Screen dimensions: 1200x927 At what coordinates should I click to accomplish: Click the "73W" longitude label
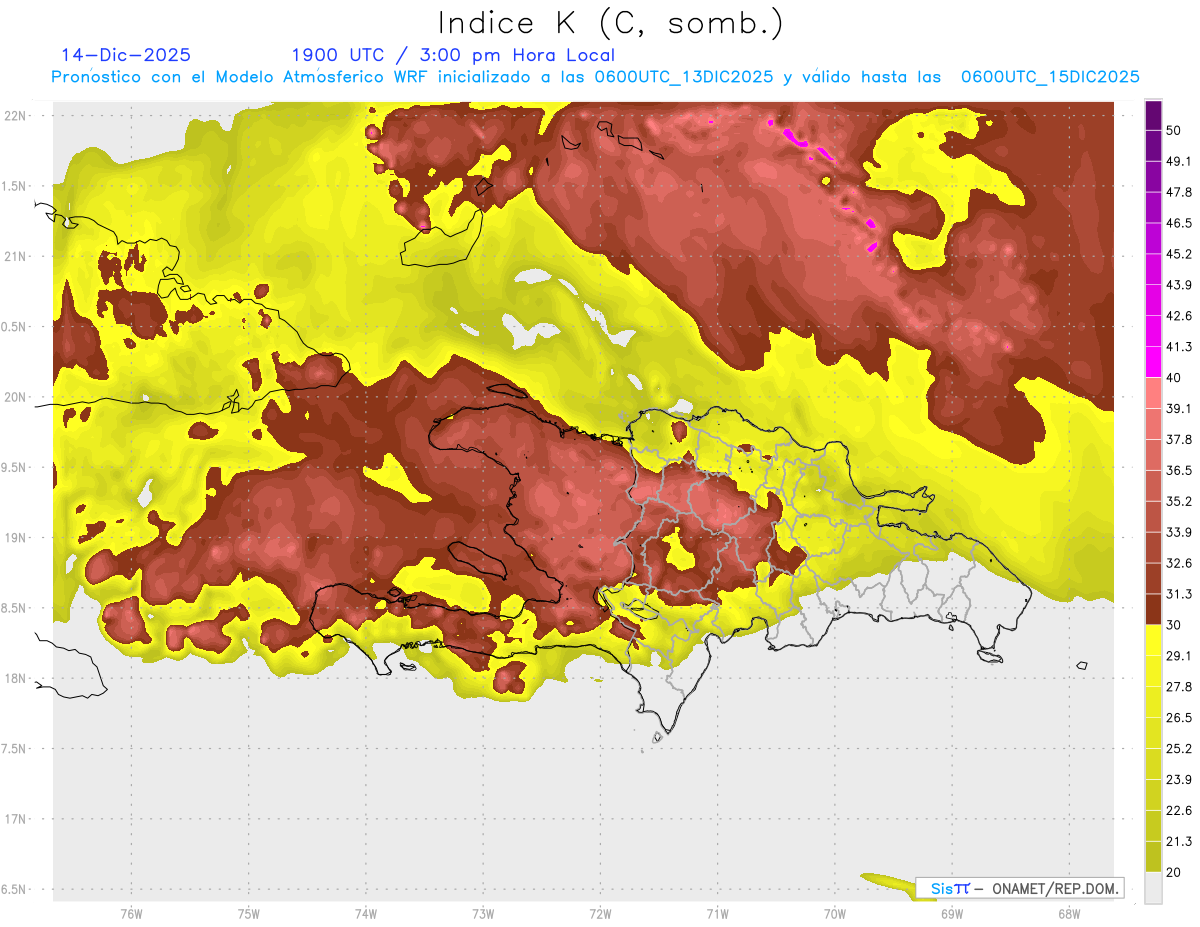483,914
